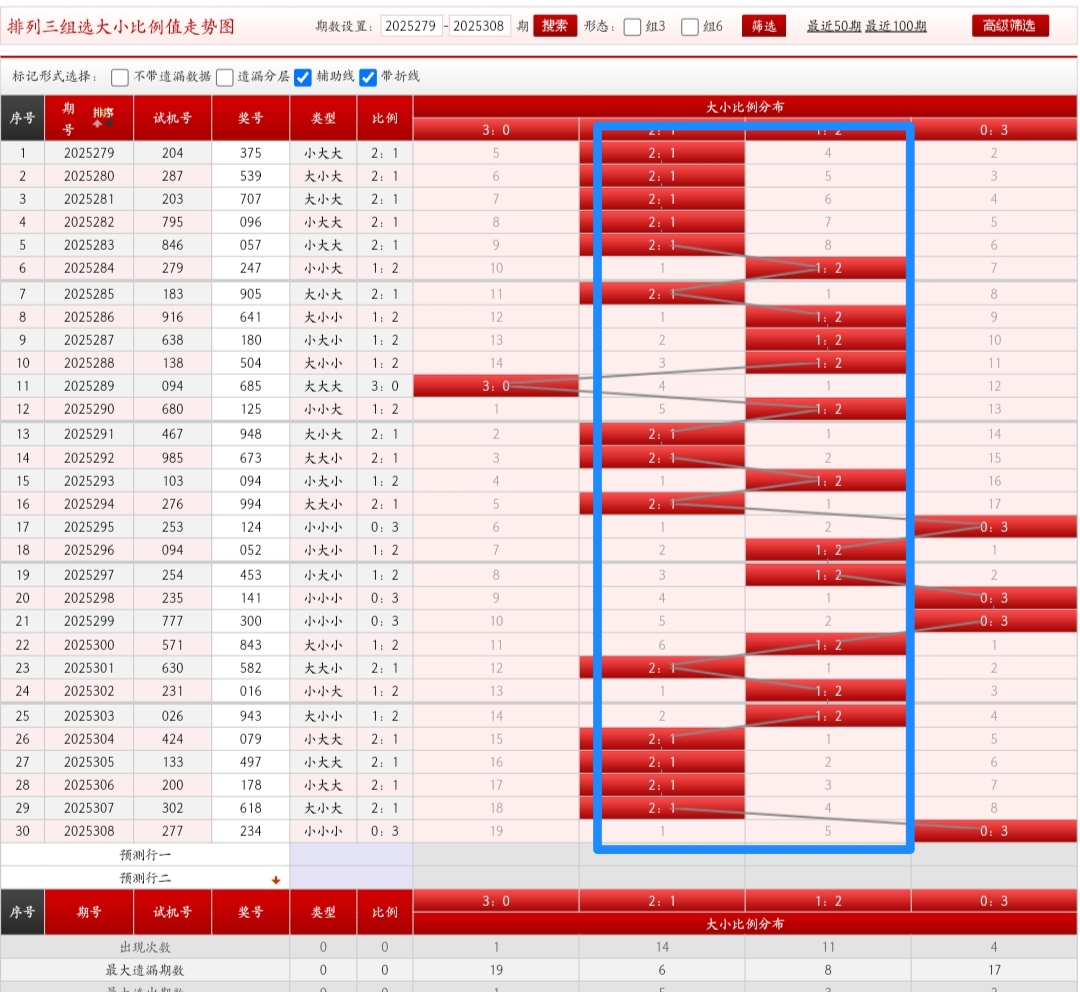Click the 类型 column header at top
The image size is (1080, 992).
323,118
